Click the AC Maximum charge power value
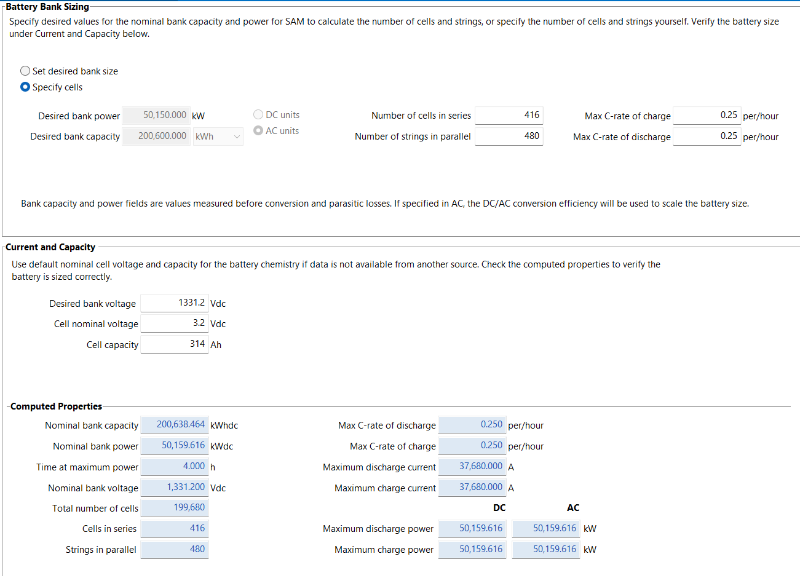Image resolution: width=800 pixels, height=576 pixels. [545, 550]
